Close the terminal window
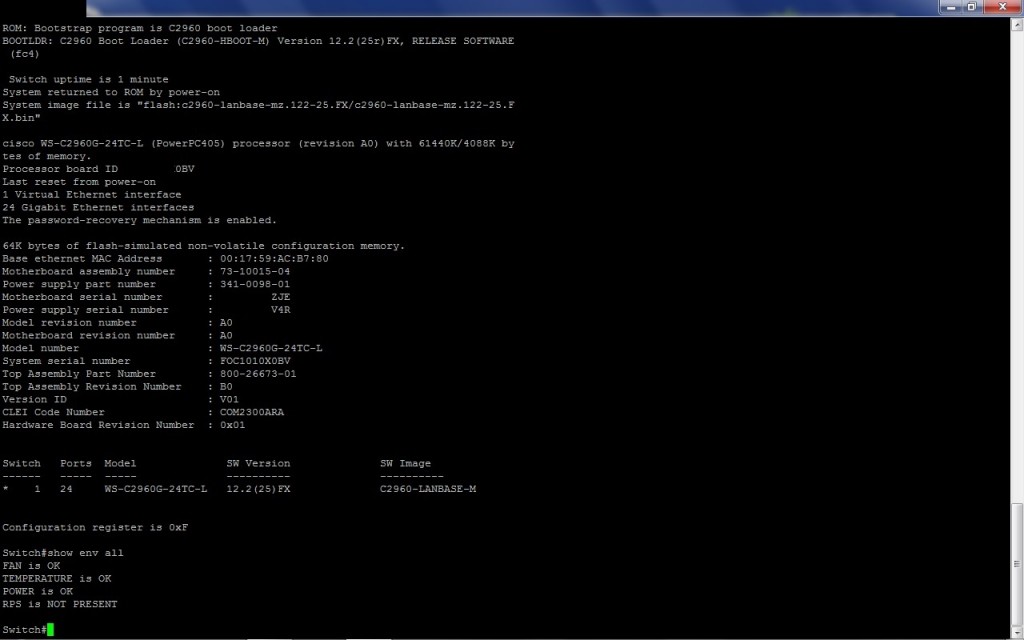This screenshot has height=640, width=1024. pos(1002,7)
